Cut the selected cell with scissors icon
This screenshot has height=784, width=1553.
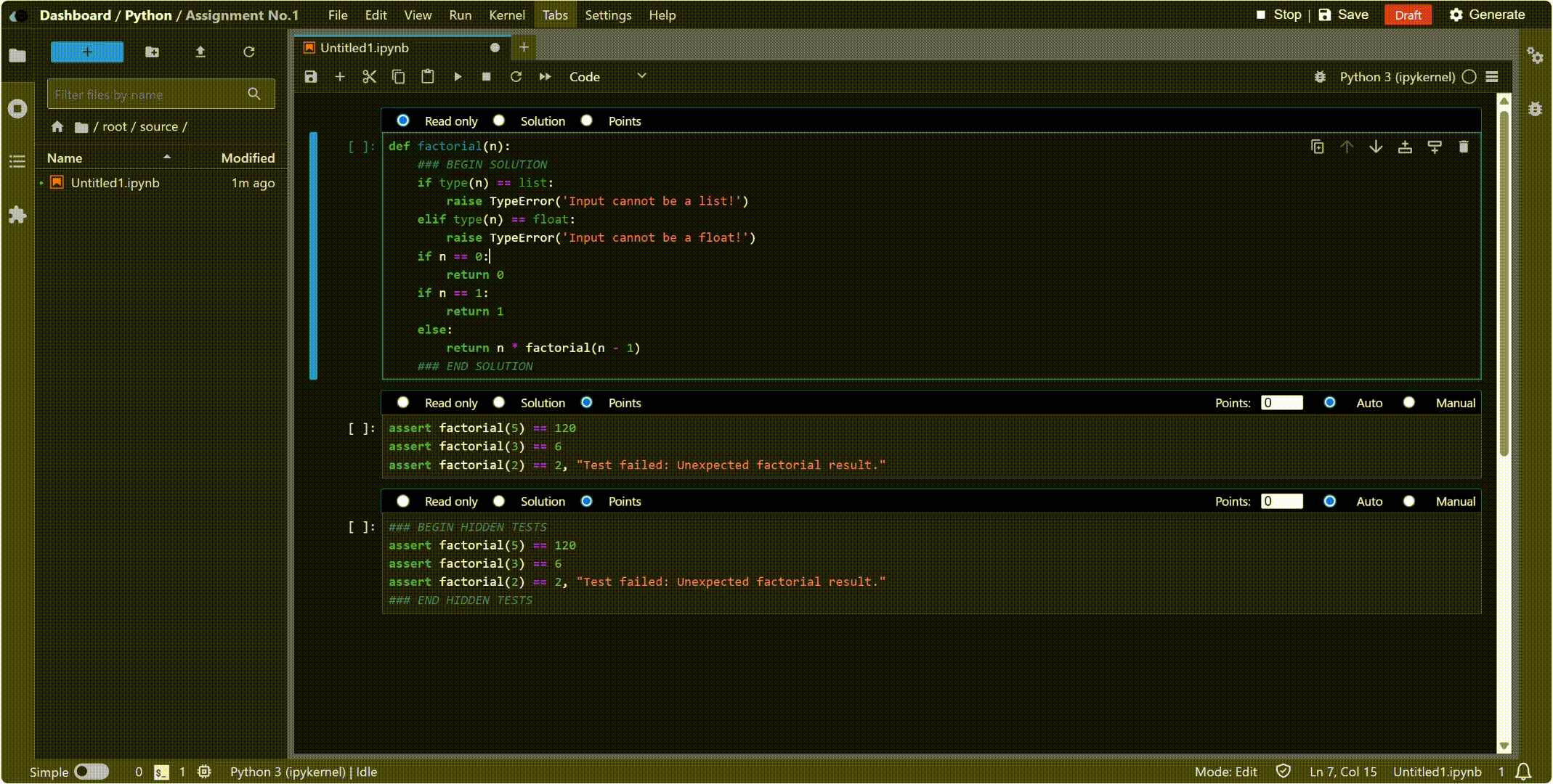click(369, 76)
